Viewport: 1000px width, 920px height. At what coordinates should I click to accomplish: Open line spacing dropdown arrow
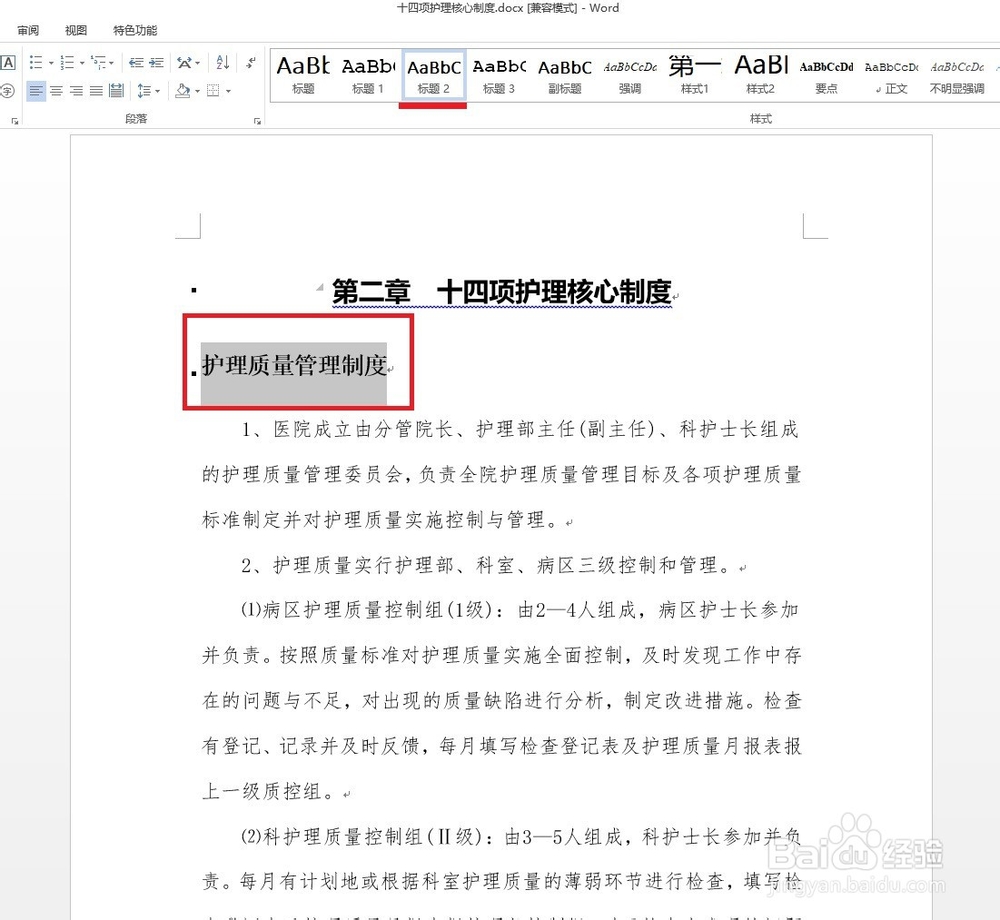[157, 91]
